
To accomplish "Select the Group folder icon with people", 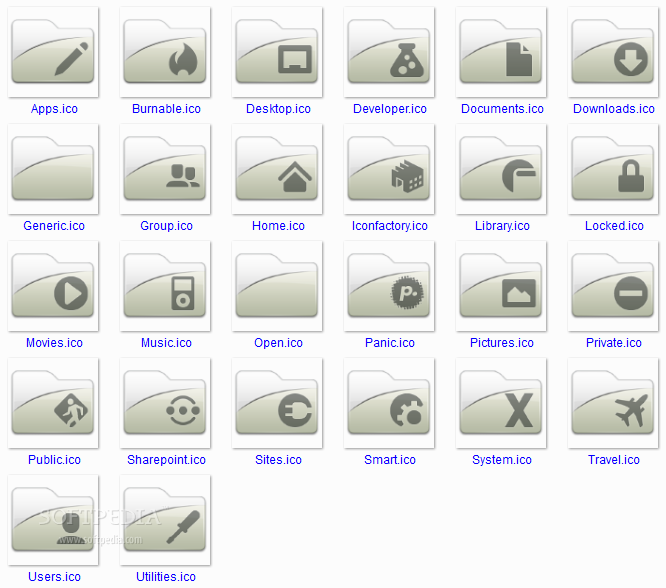I will point(165,169).
